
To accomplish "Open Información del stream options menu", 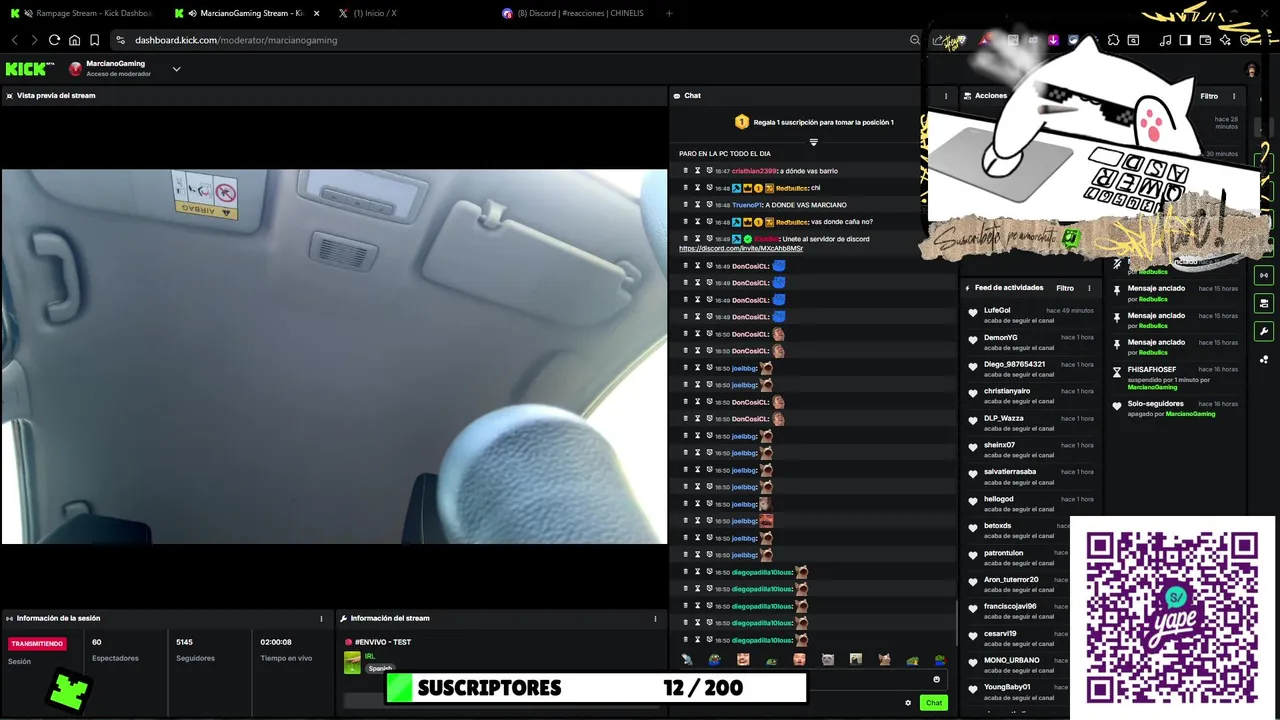I will pos(655,618).
